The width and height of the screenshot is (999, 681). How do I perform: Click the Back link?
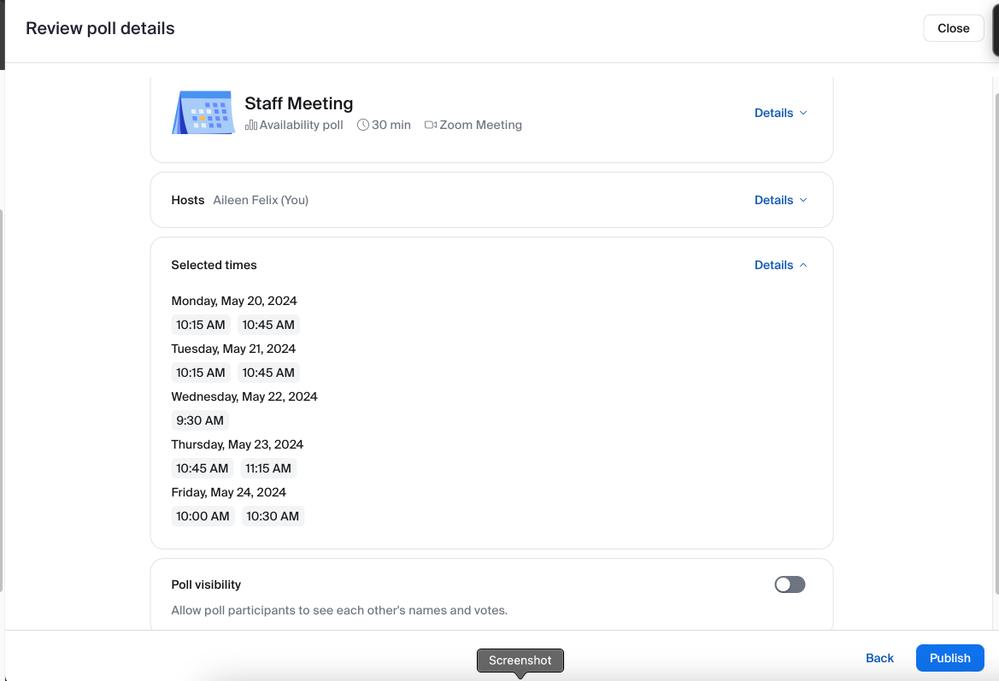[879, 658]
